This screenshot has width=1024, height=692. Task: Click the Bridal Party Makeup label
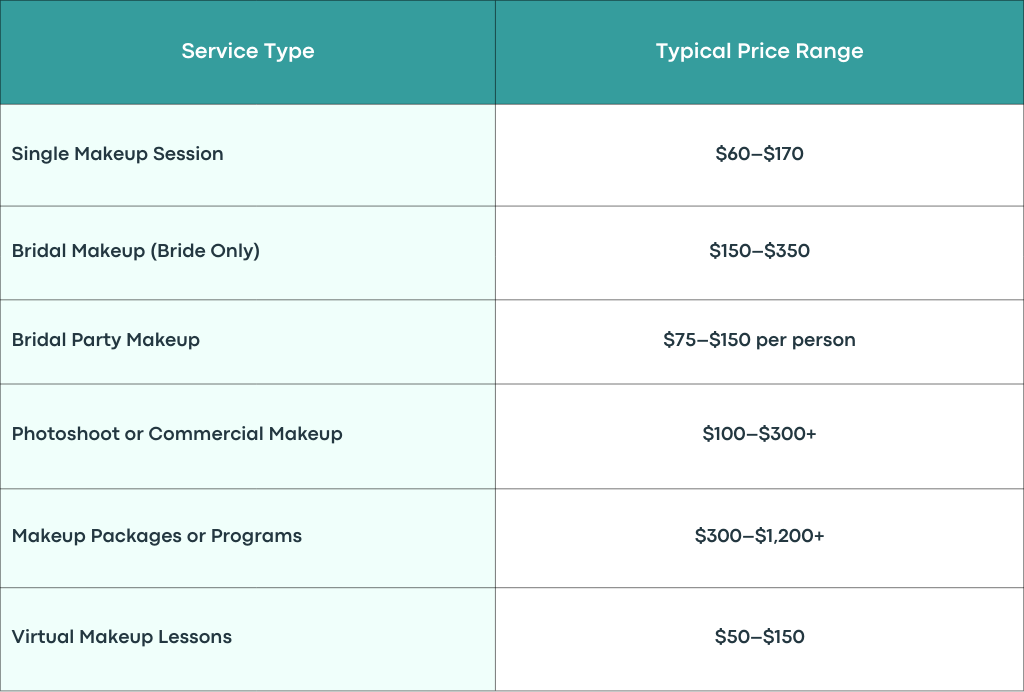(x=106, y=340)
